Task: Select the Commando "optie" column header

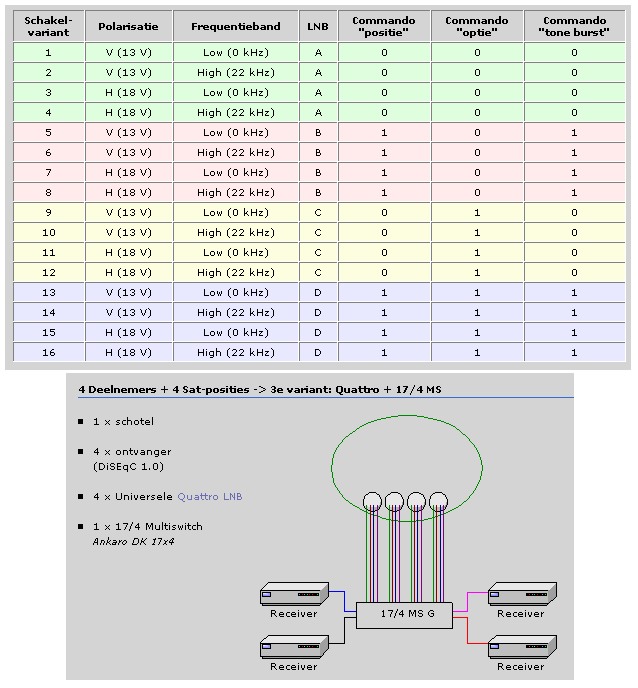Action: [x=476, y=26]
